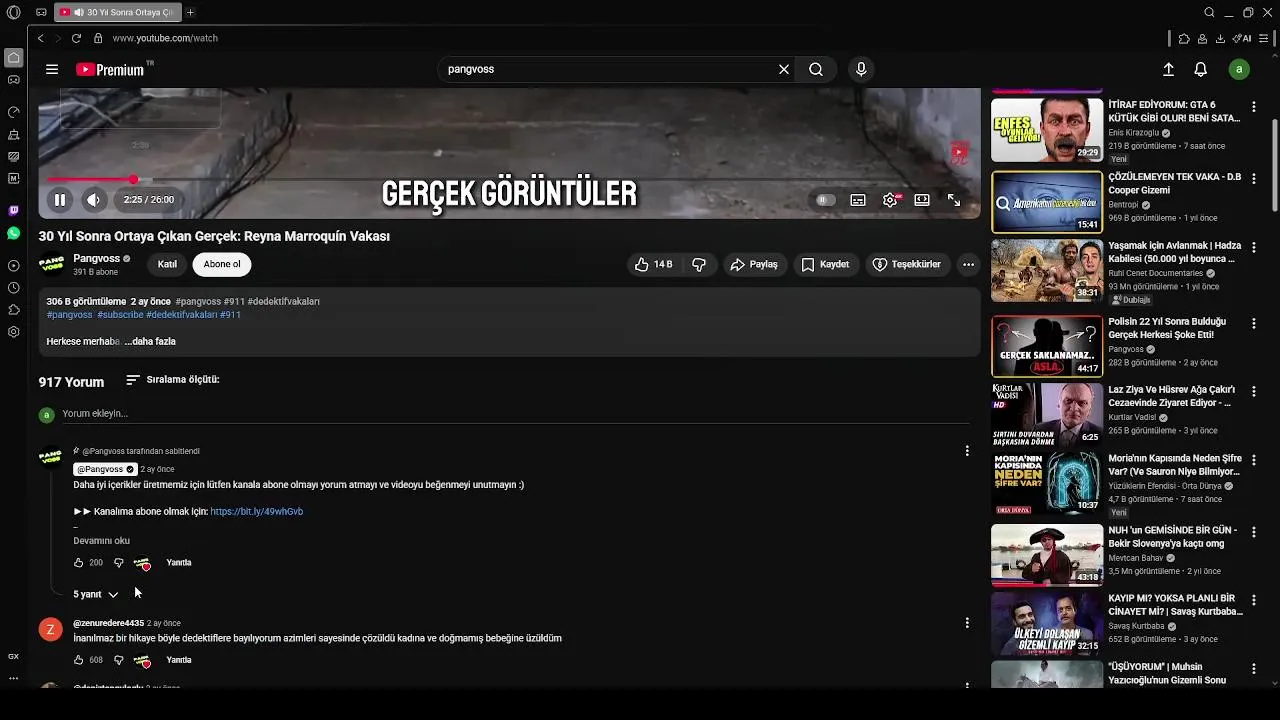Open browser easy setup menu icon
This screenshot has height=720, width=1280.
coord(1265,38)
